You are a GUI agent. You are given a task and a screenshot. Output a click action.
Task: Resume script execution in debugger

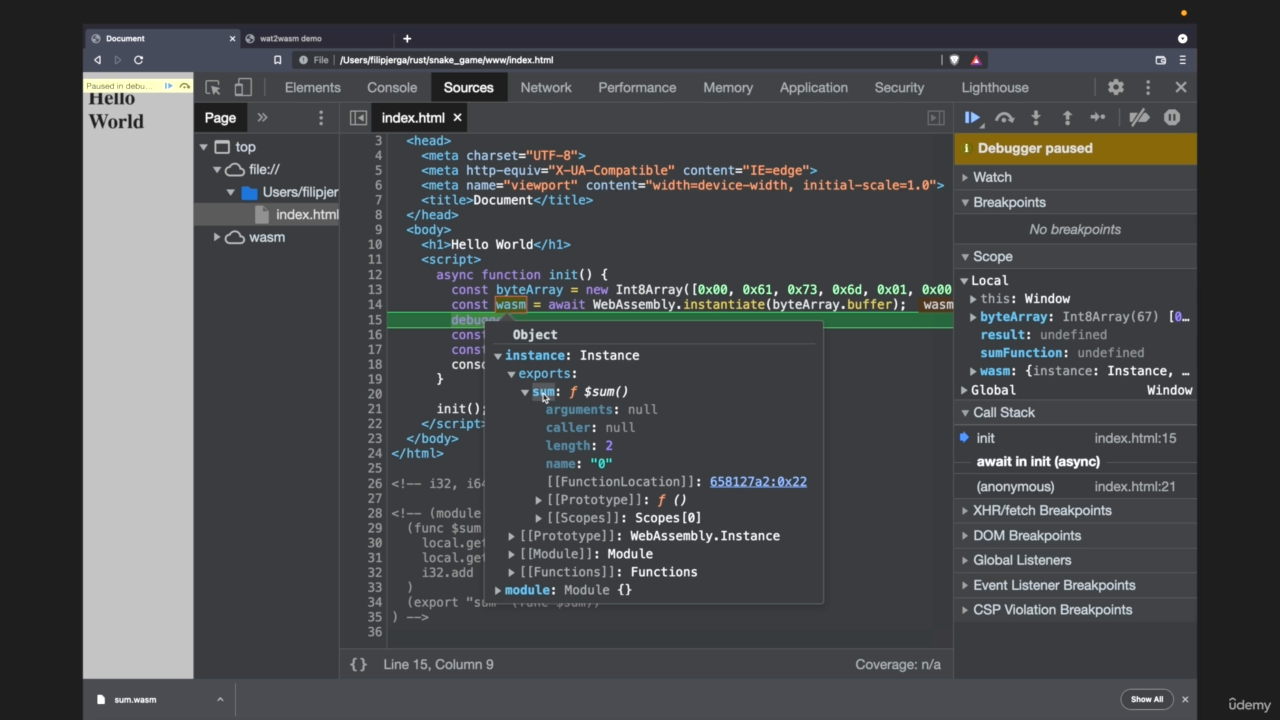point(971,118)
